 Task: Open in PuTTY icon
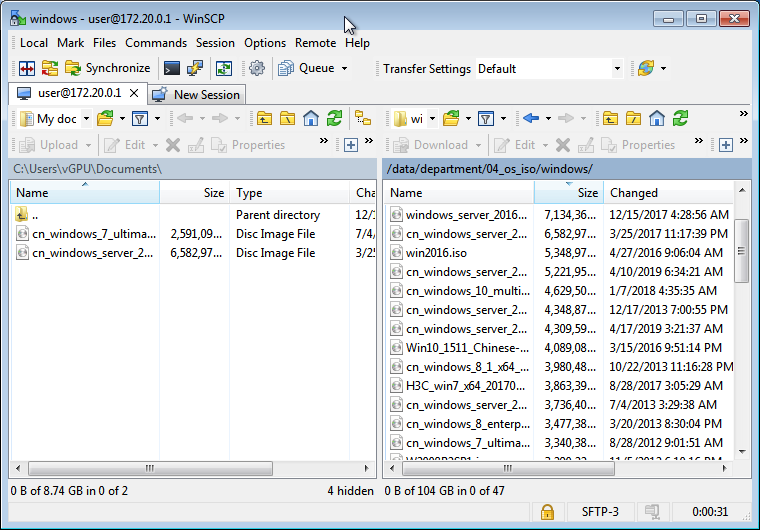(x=195, y=68)
